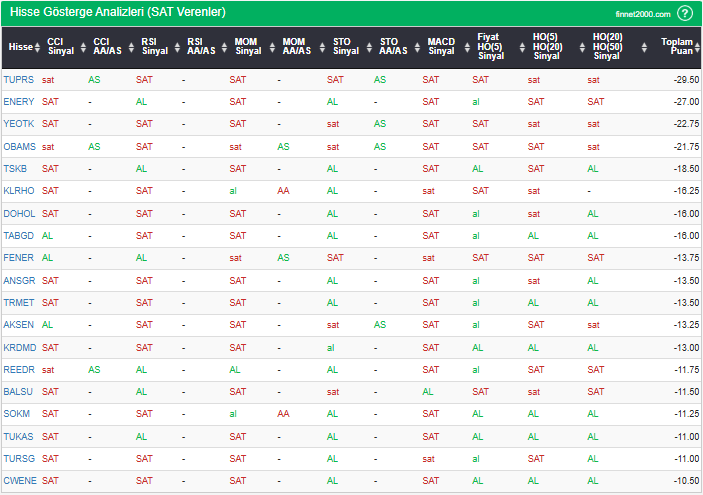Open the SOKM stock link
The width and height of the screenshot is (703, 495).
coord(17,414)
